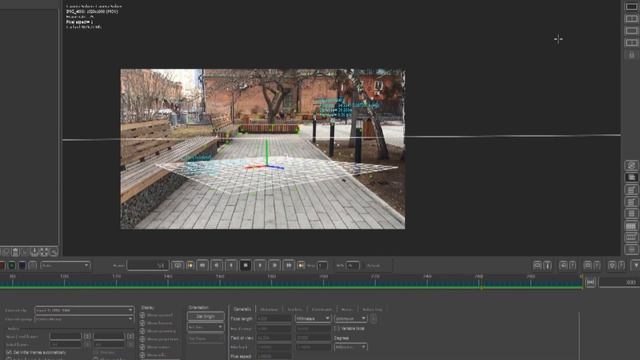Click the second layout icon in the right sidebar
The height and width of the screenshot is (360, 640).
tap(631, 19)
